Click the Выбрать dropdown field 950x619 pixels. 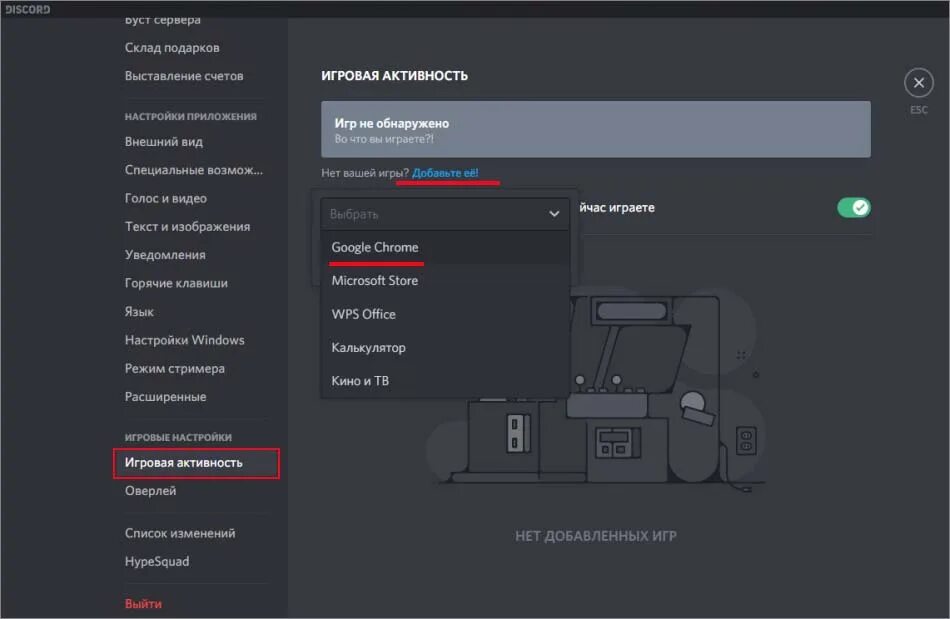pos(445,214)
